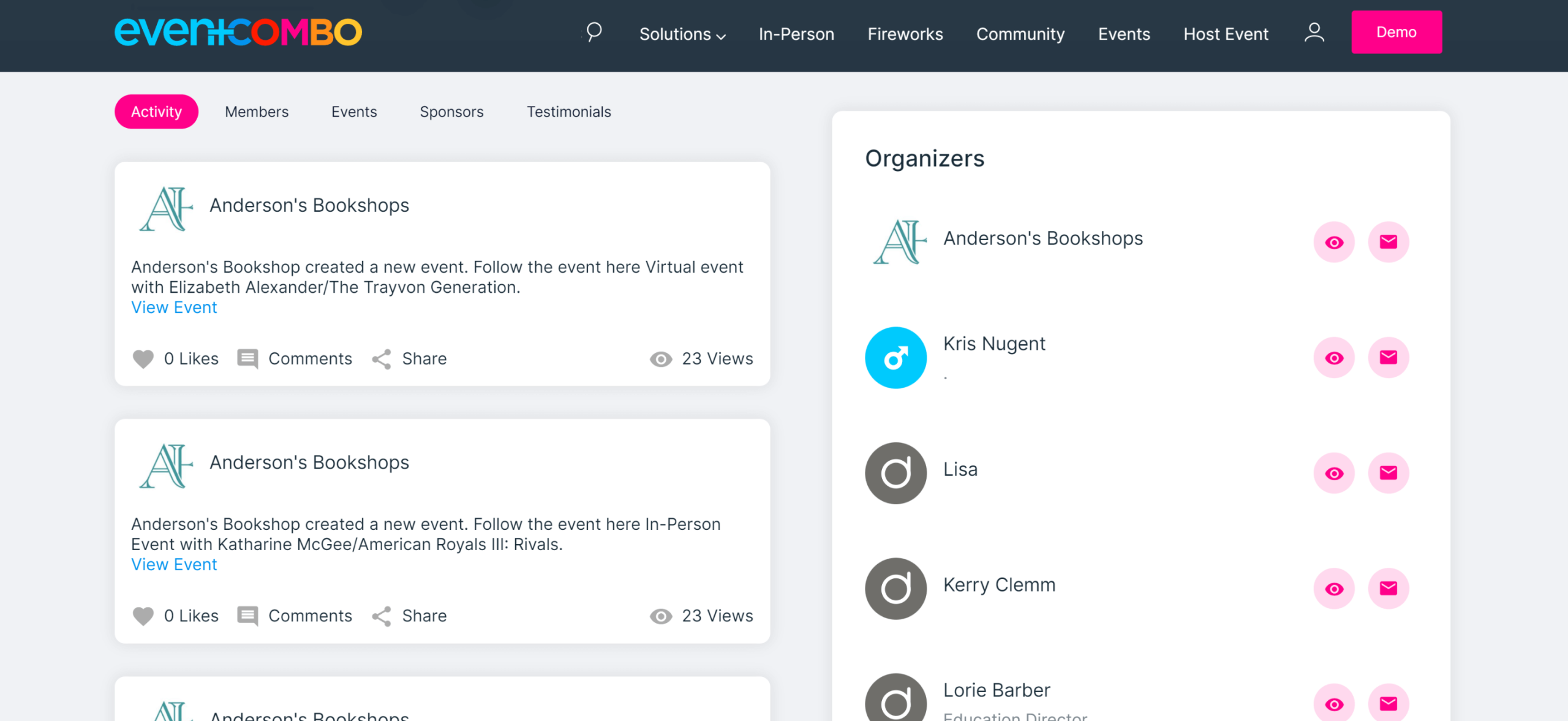This screenshot has height=721, width=1568.
Task: Click the eye icon beside Lorie Barber
Action: 1333,704
